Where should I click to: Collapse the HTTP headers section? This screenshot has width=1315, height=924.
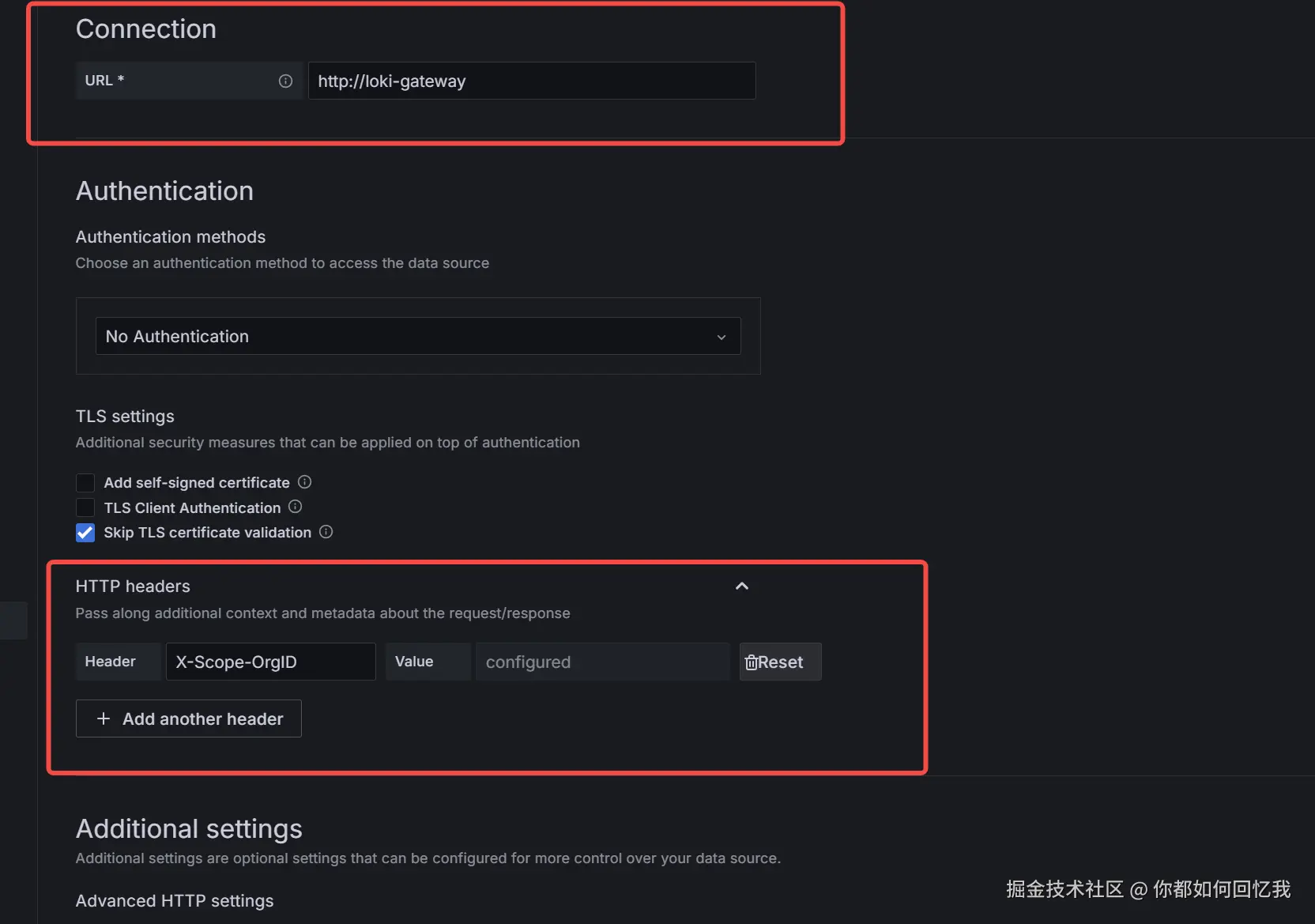(741, 586)
